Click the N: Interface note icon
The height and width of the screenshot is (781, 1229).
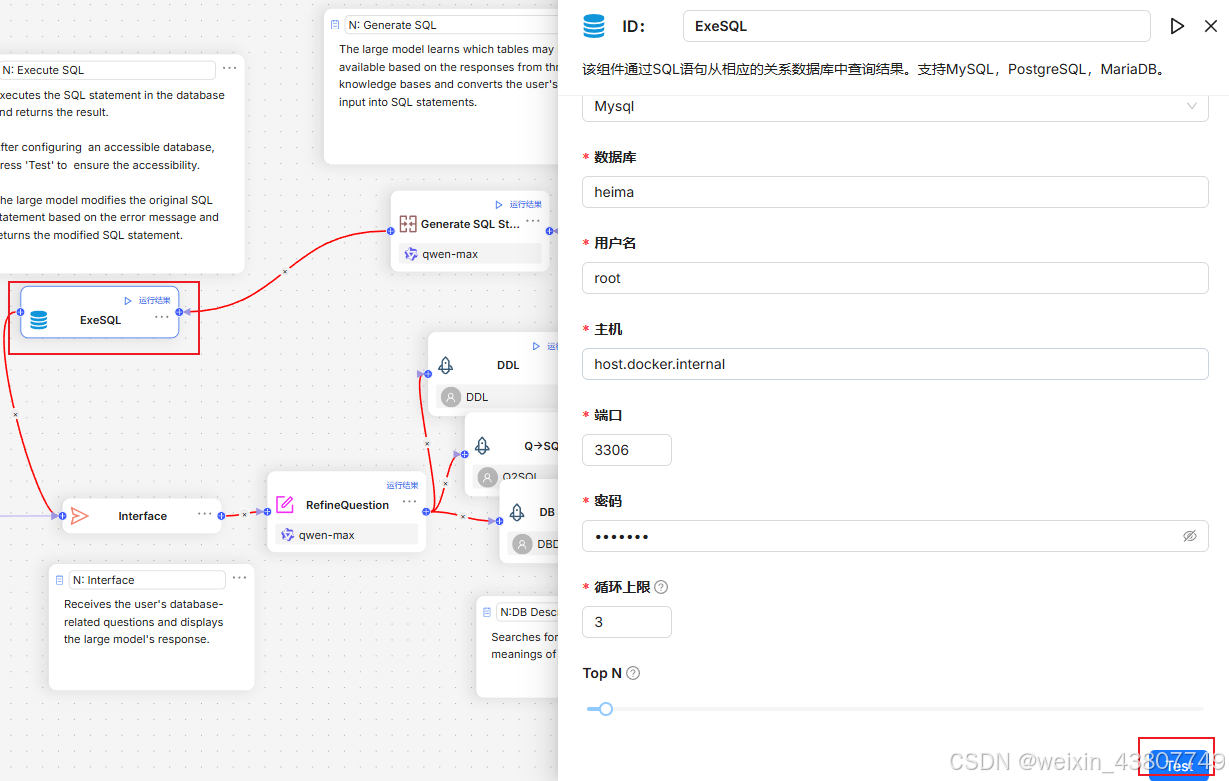60,580
